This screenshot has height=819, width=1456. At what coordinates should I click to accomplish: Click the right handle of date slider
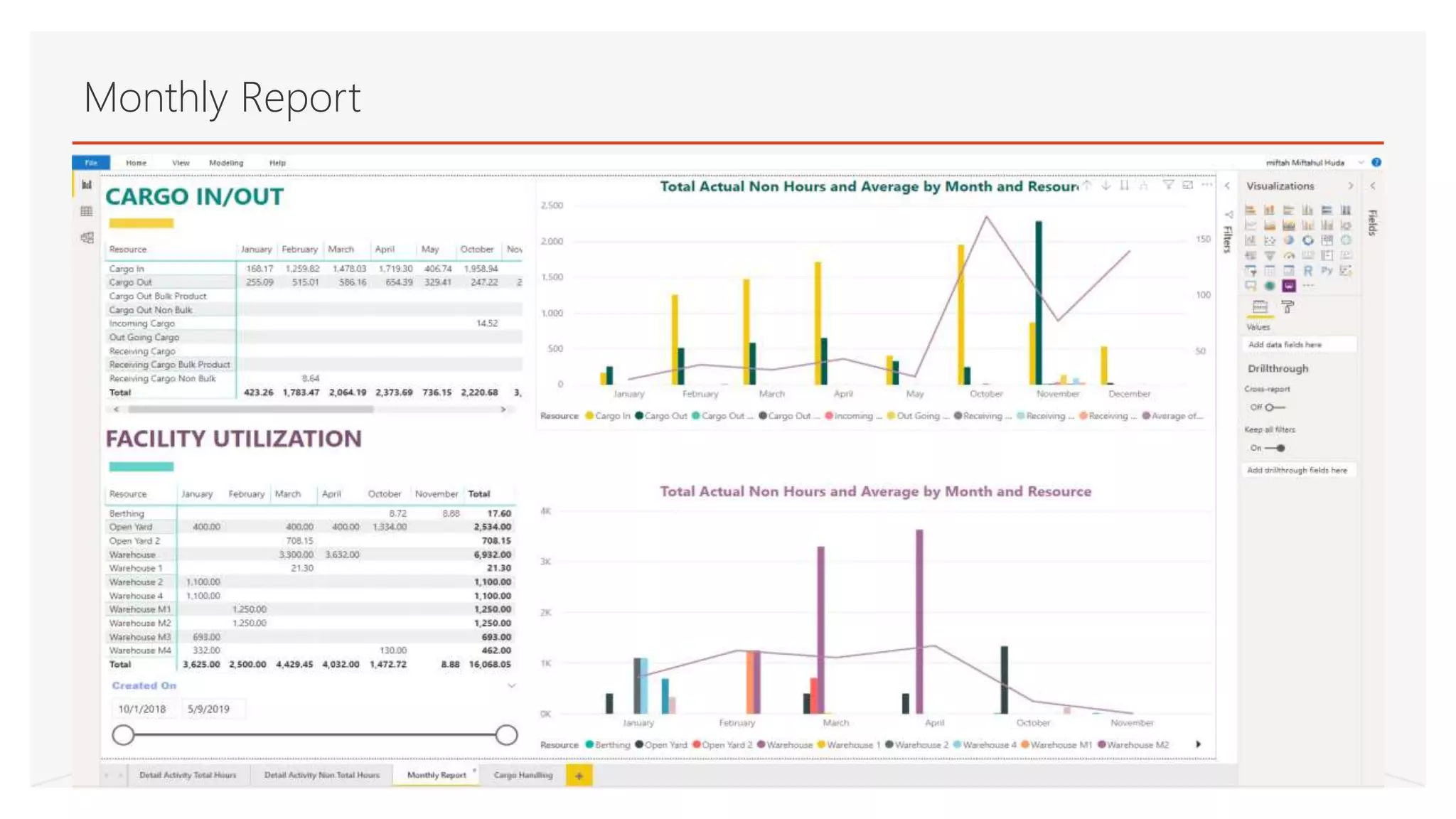coord(506,734)
